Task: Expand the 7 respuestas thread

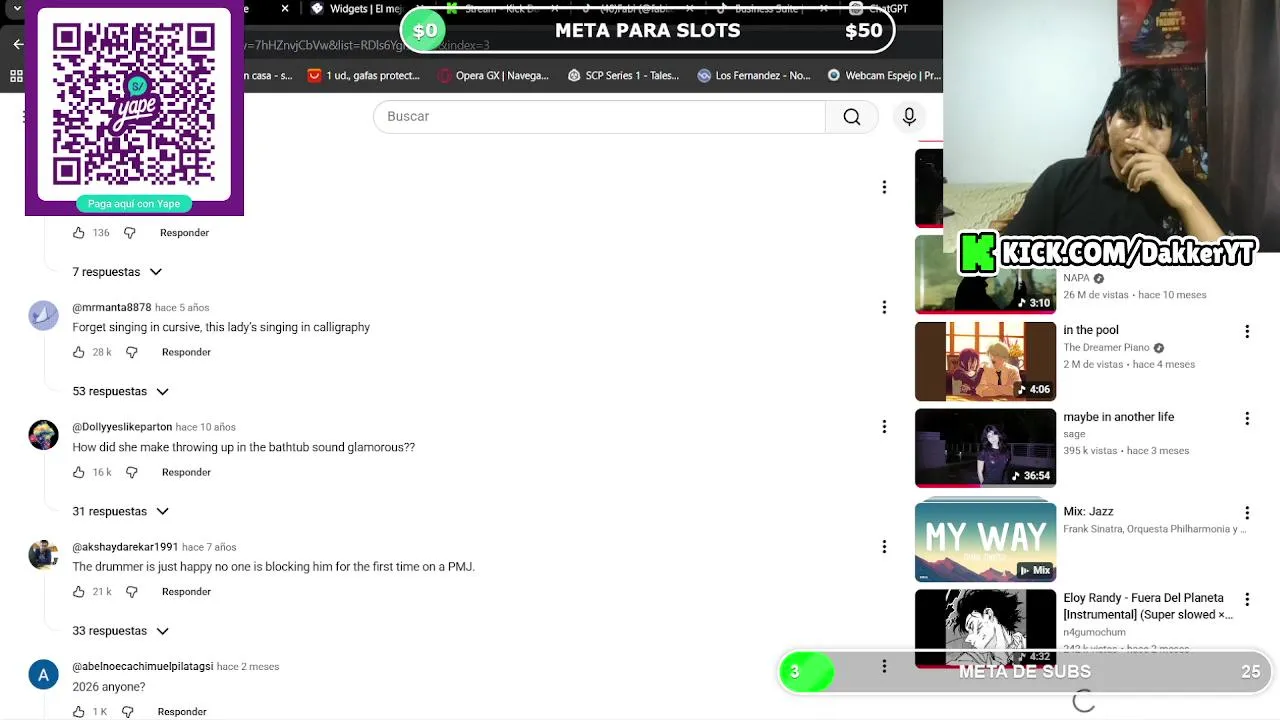Action: 117,272
